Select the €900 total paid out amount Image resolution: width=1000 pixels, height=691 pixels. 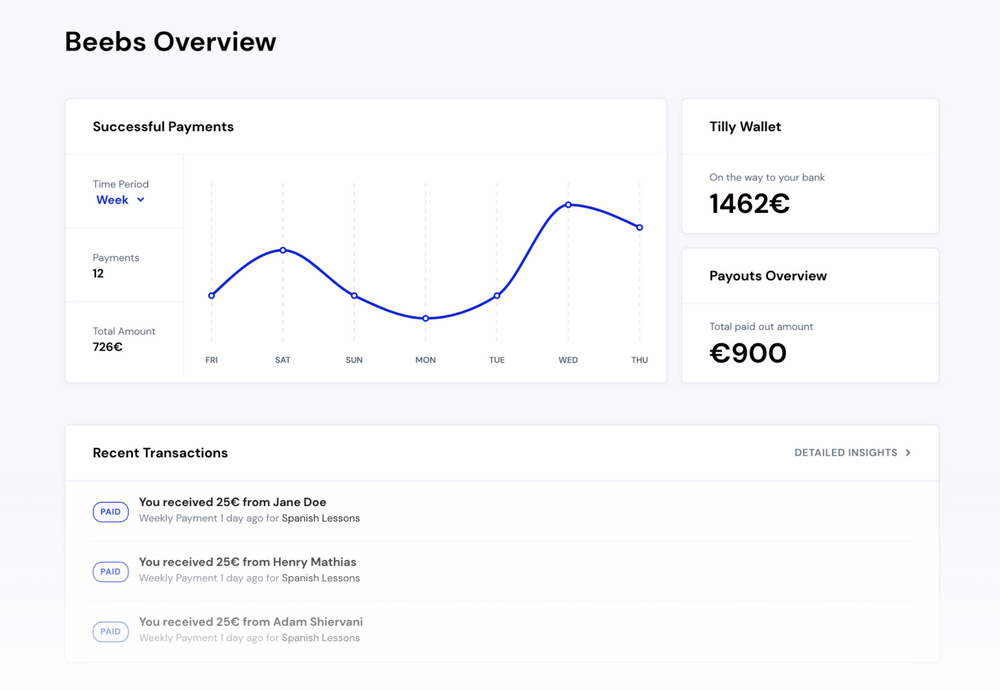747,352
